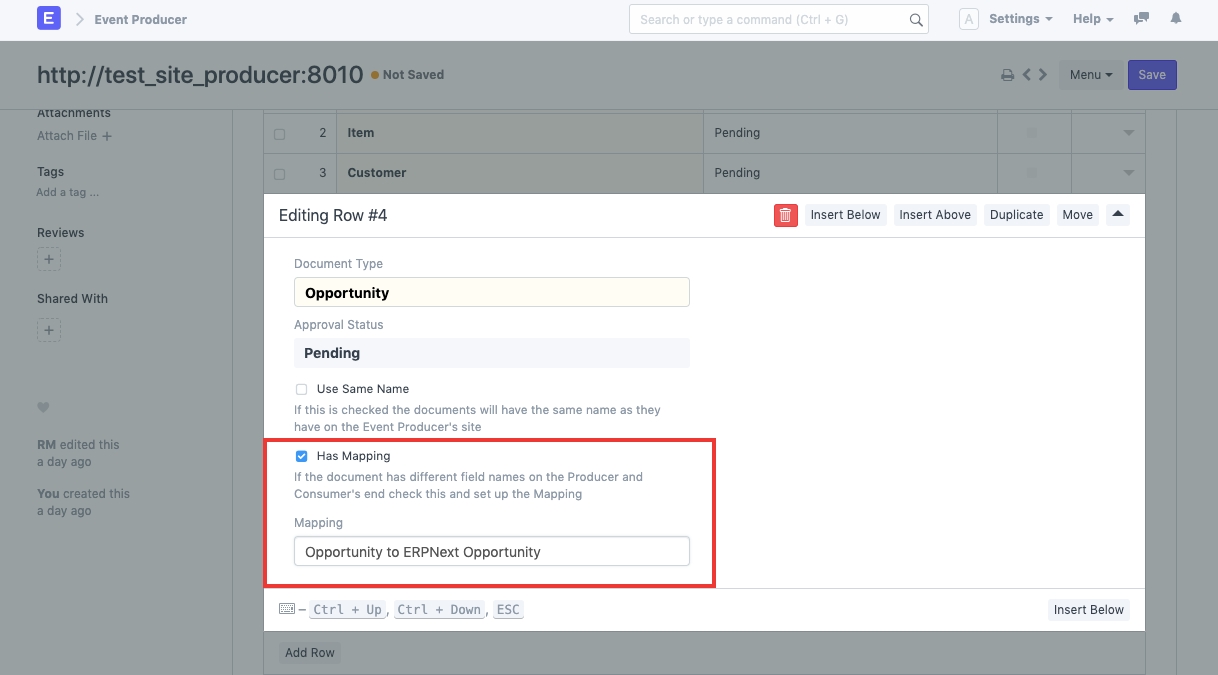1218x675 pixels.
Task: Click the heart like icon in sidebar
Action: (x=43, y=407)
